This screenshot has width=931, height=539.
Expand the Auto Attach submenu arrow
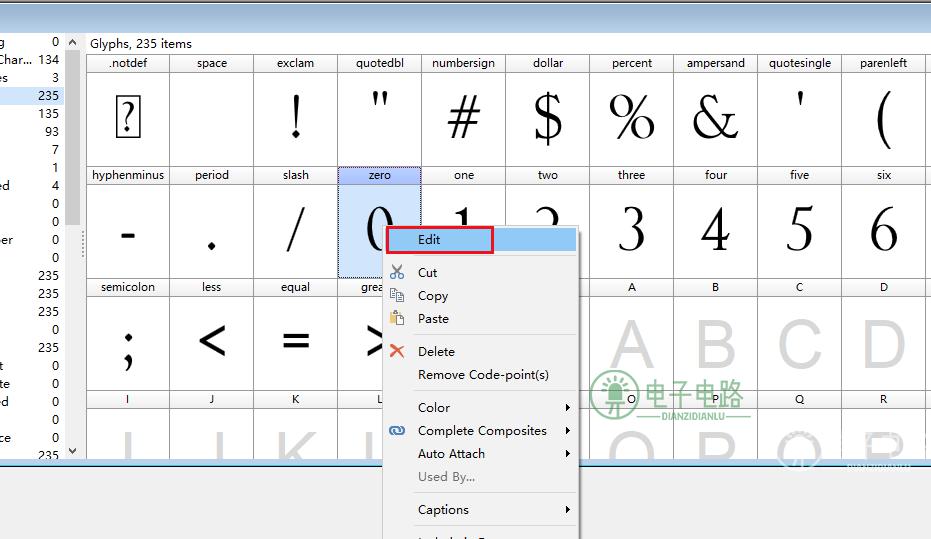coord(568,454)
